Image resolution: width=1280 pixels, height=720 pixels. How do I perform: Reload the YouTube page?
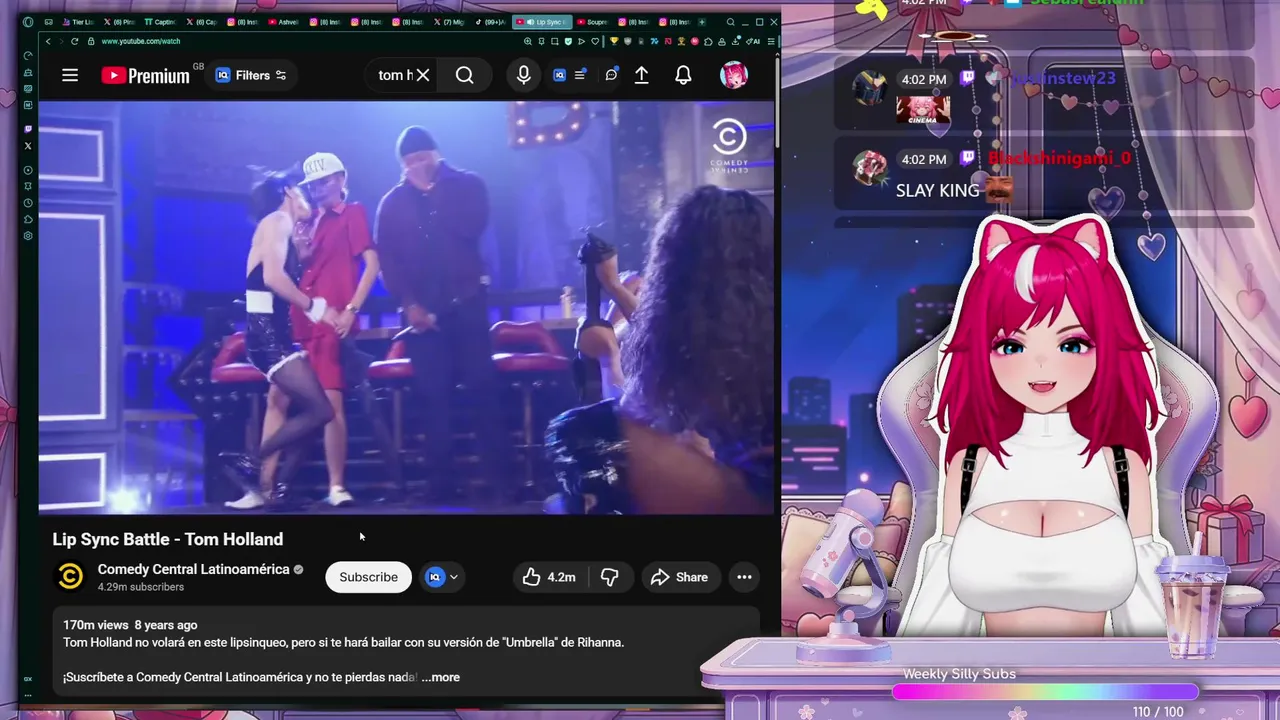click(x=74, y=41)
